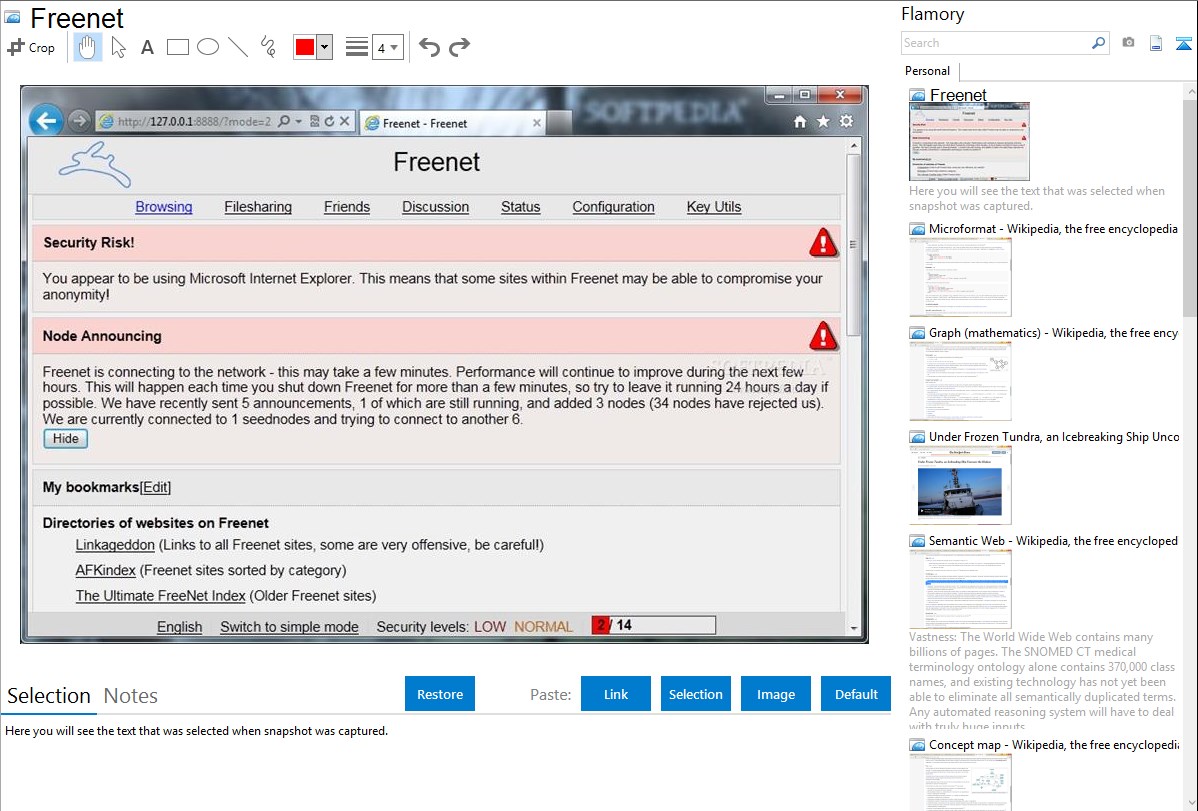The height and width of the screenshot is (811, 1198).
Task: Open the Microformat Wikipedia thumbnail
Action: click(x=960, y=277)
